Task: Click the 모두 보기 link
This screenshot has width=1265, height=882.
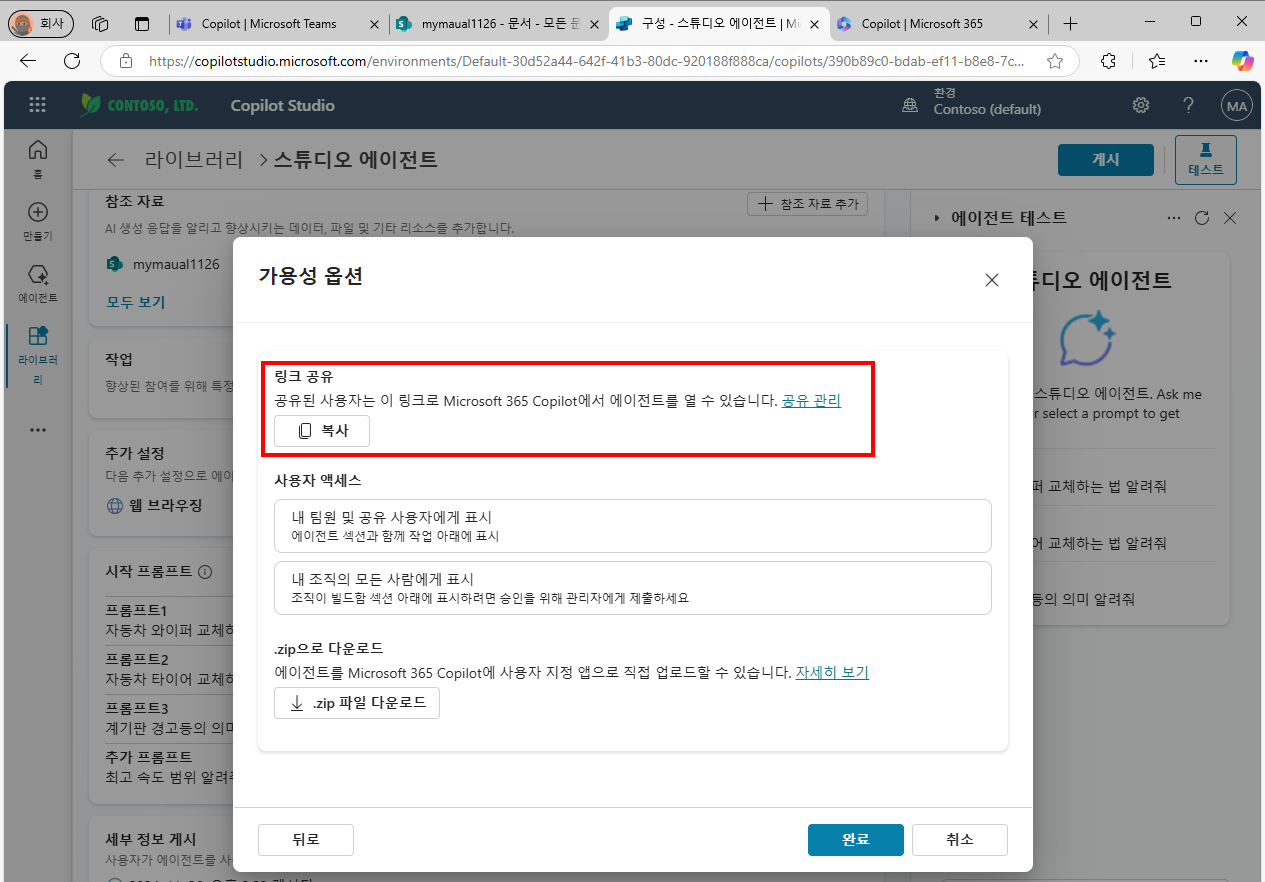Action: coord(136,302)
